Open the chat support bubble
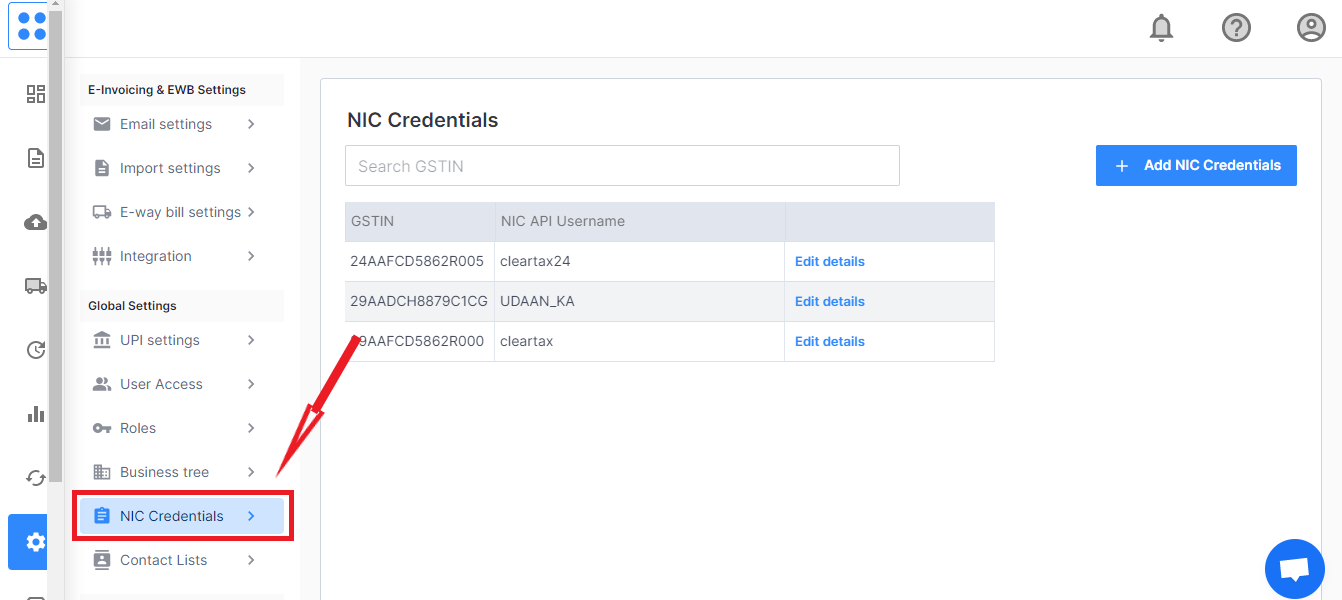 tap(1294, 569)
